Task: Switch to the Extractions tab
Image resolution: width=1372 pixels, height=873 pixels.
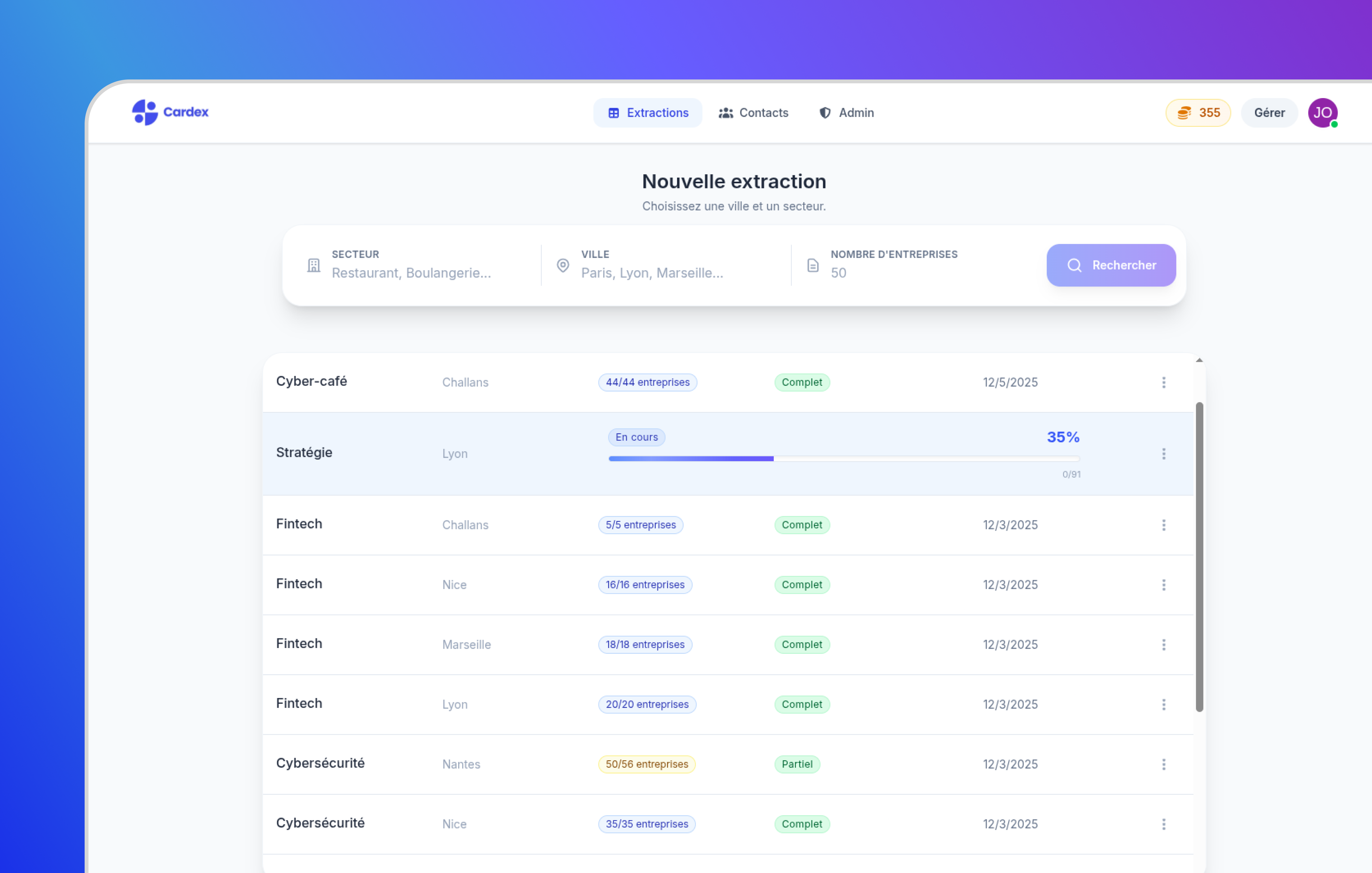Action: coord(647,113)
